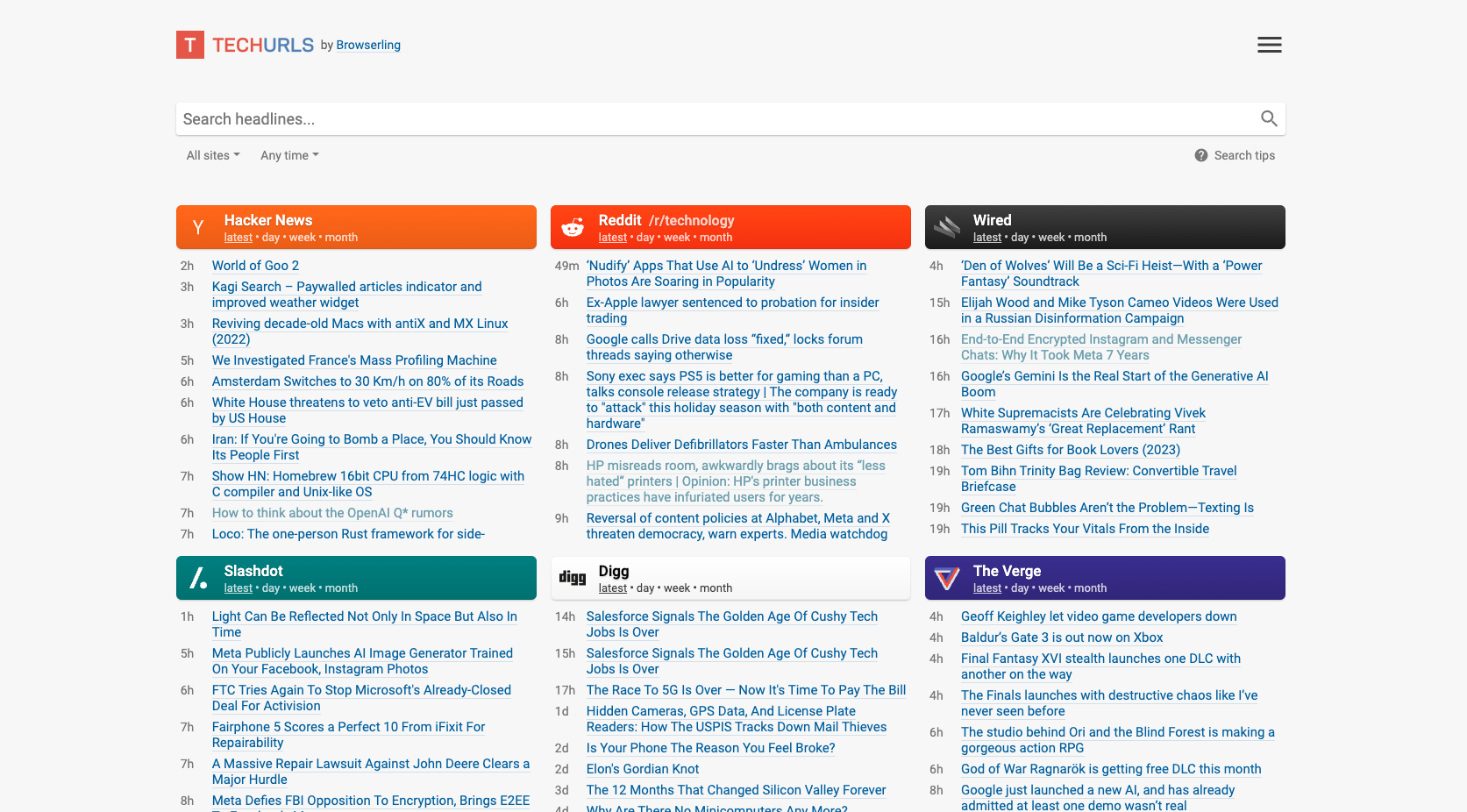Screen dimensions: 1467x812
Task: Open the Browserling link
Action: coord(368,45)
